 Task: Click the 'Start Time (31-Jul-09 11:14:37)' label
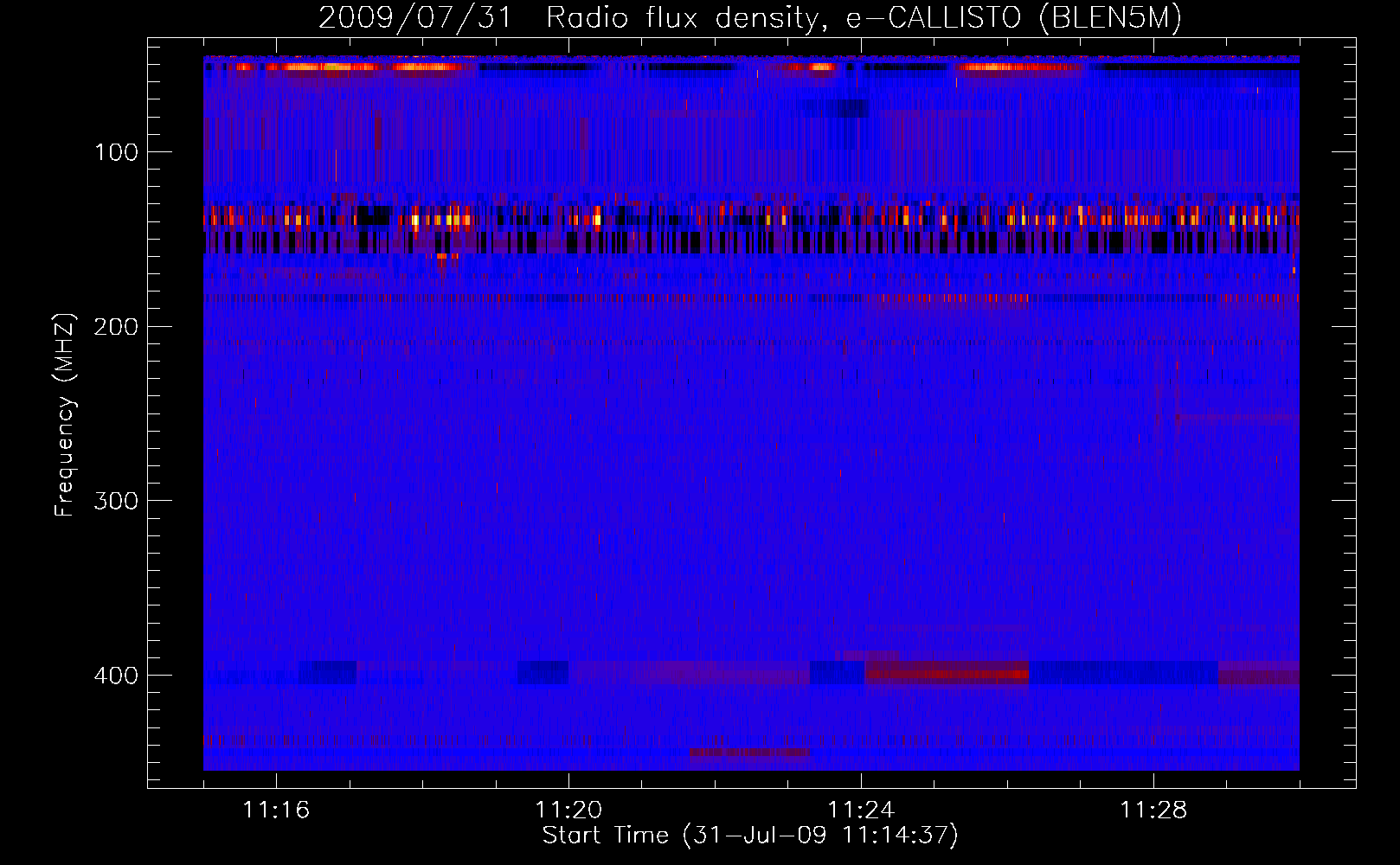pyautogui.click(x=750, y=836)
